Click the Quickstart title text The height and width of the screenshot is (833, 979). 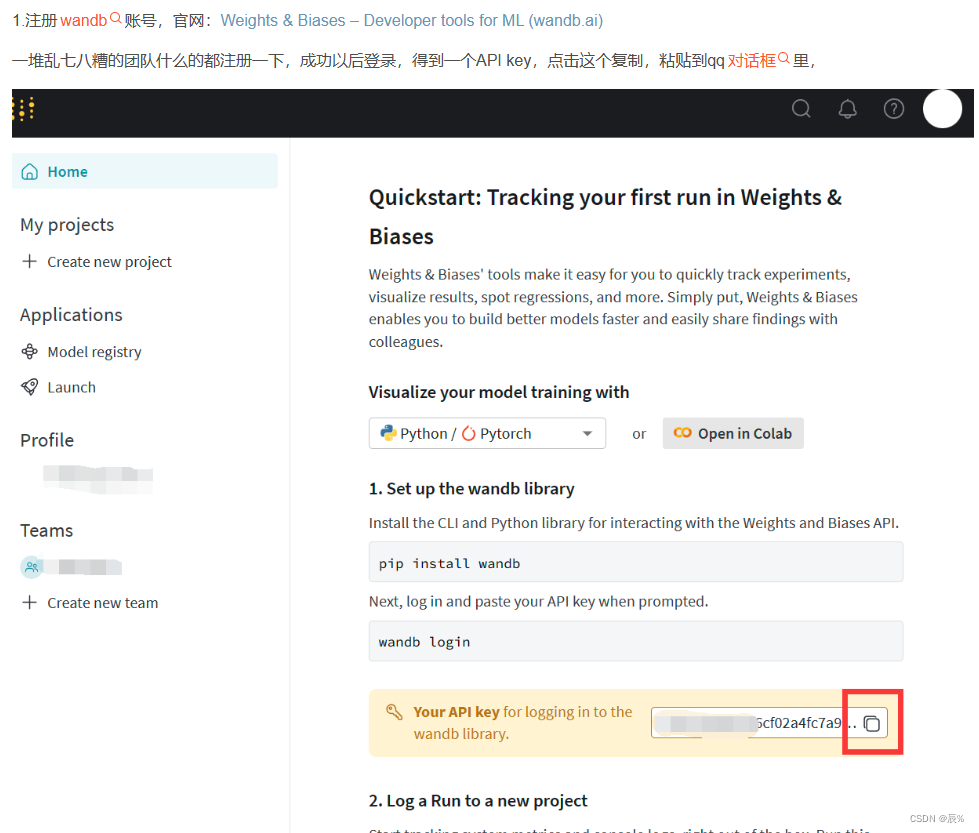coord(606,217)
